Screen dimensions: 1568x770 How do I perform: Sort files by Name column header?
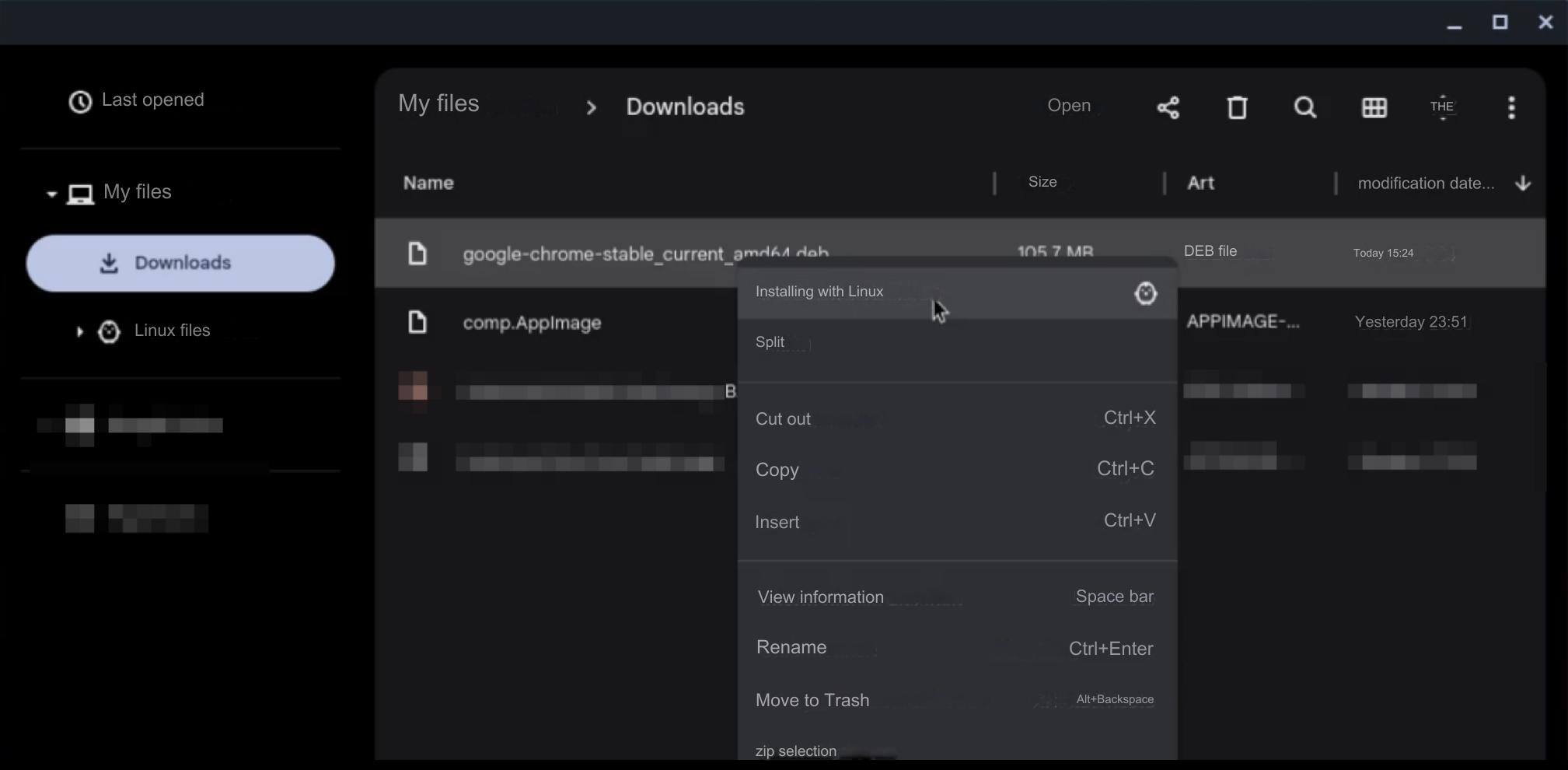[428, 184]
